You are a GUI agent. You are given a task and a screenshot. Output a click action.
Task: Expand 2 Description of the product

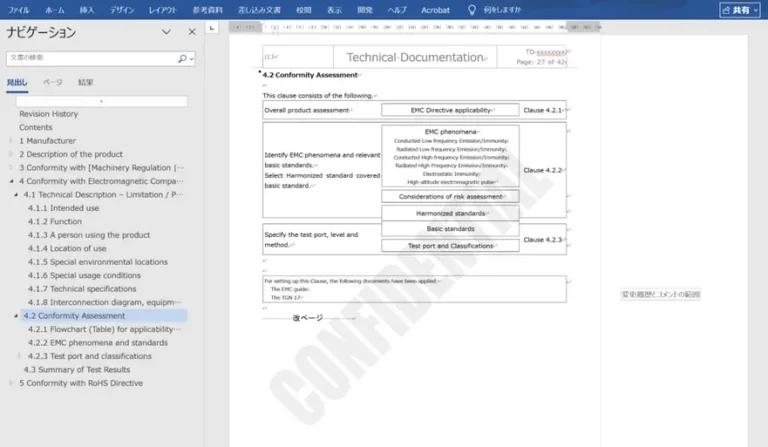11,154
